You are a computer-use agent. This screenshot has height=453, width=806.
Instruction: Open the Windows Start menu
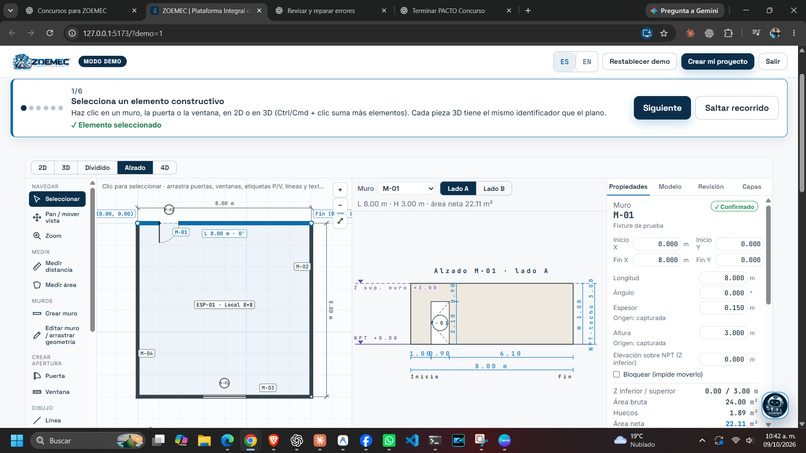pos(17,441)
